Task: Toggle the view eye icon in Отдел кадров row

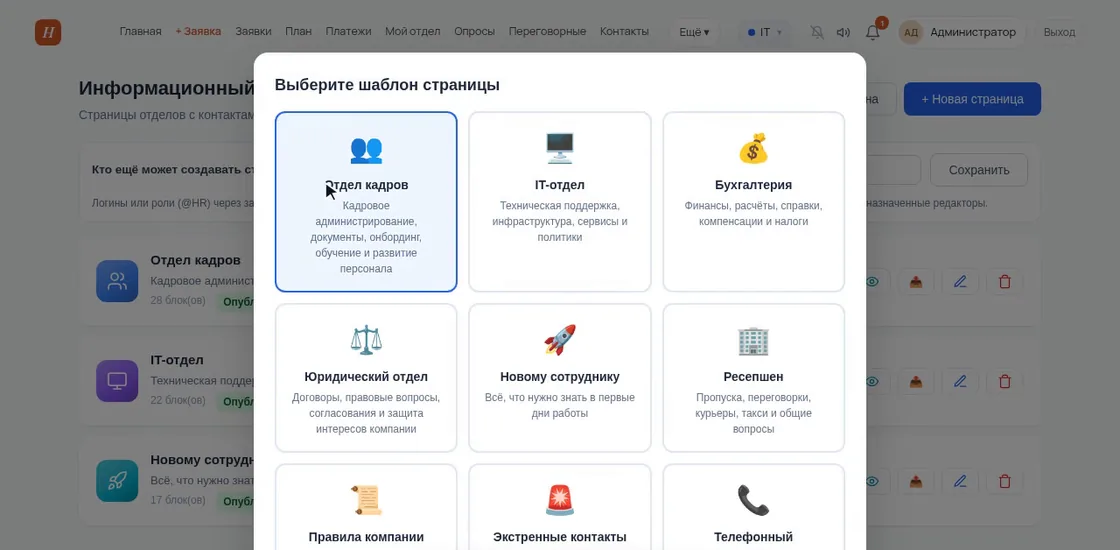Action: [872, 281]
